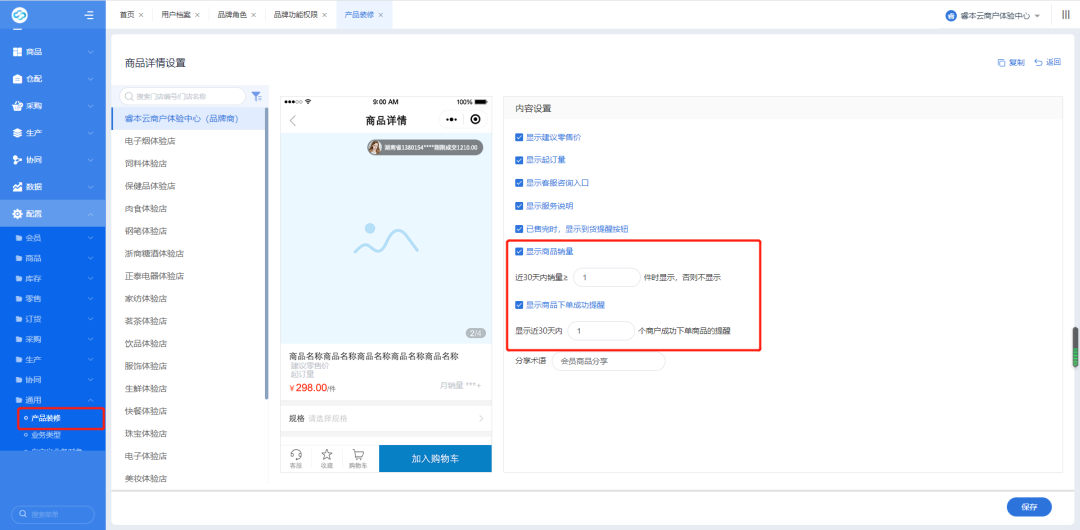Click the three vertical bars icon at top right
This screenshot has width=1080, height=530.
(x=1066, y=14)
